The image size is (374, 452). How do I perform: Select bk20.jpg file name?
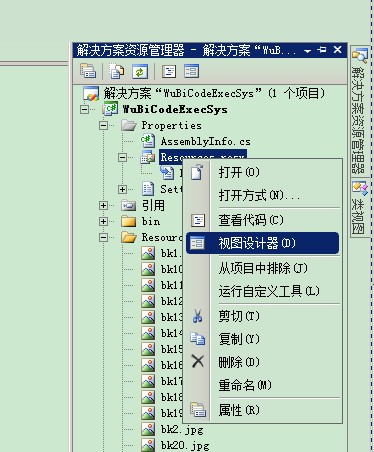[185, 445]
